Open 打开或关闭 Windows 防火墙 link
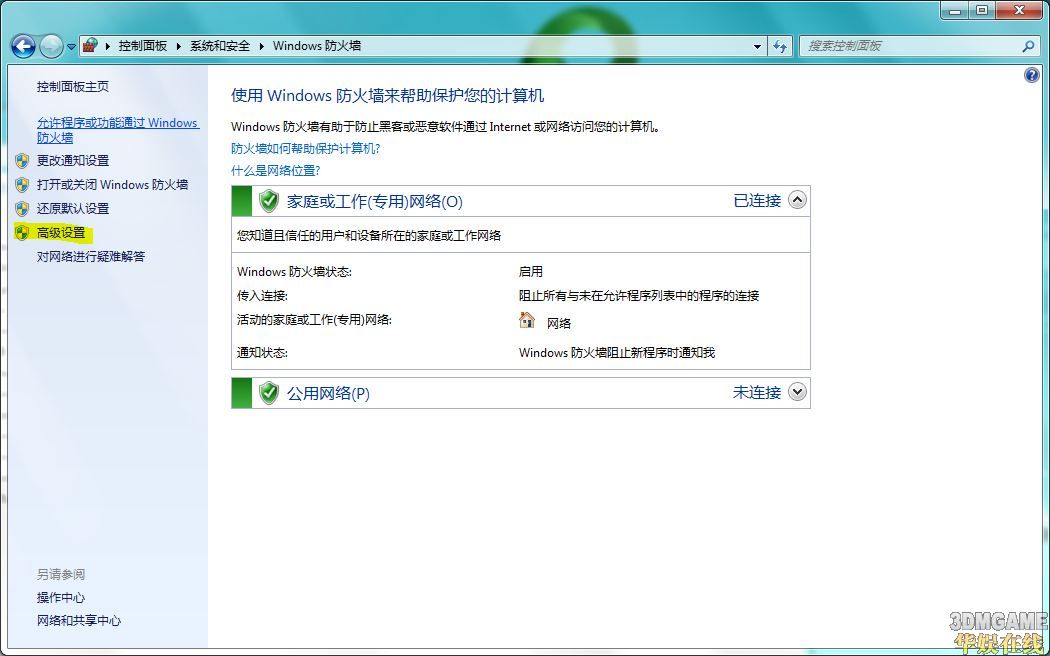Screen dimensions: 1050x656 coord(112,185)
